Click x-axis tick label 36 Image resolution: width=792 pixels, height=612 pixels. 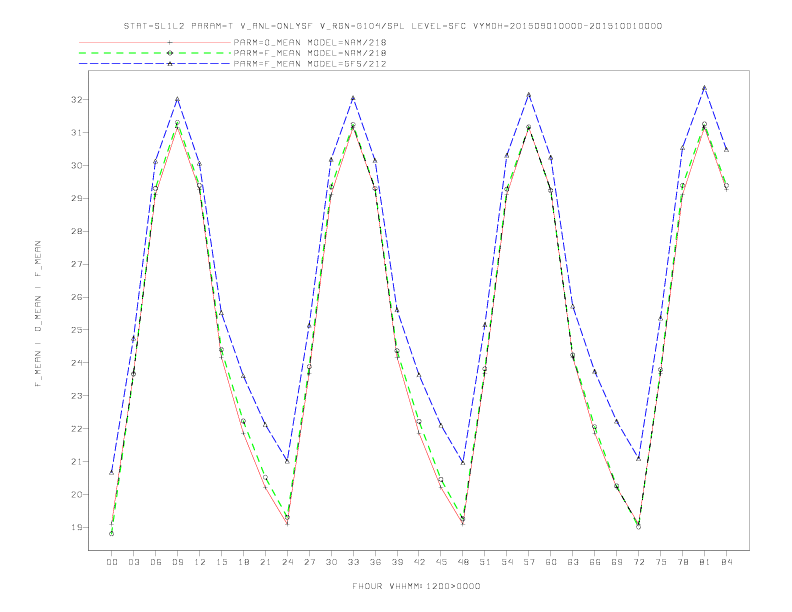coord(375,562)
